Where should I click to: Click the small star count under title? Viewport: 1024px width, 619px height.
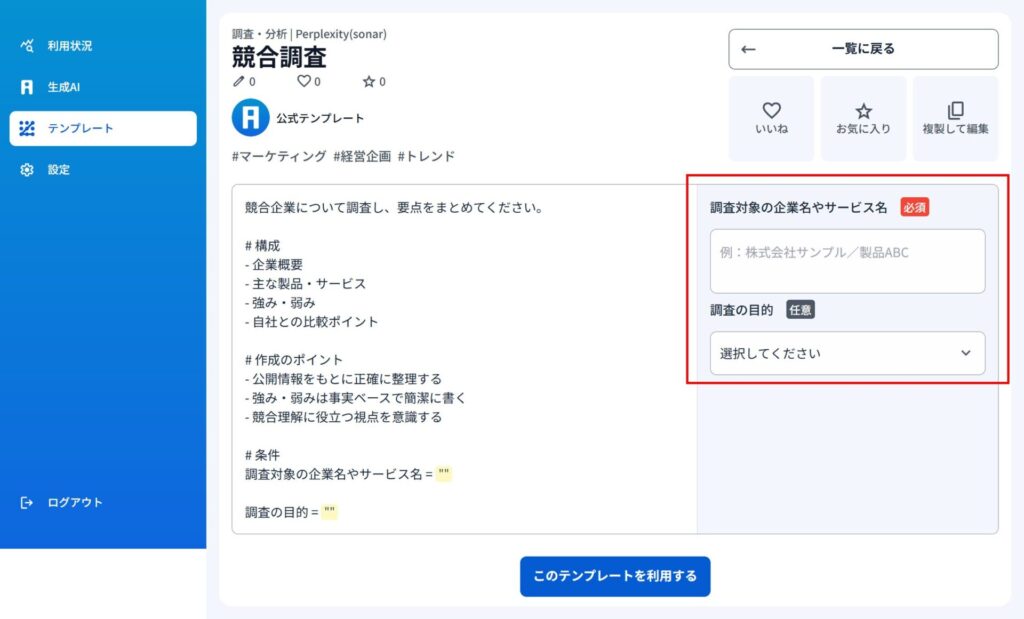[368, 81]
